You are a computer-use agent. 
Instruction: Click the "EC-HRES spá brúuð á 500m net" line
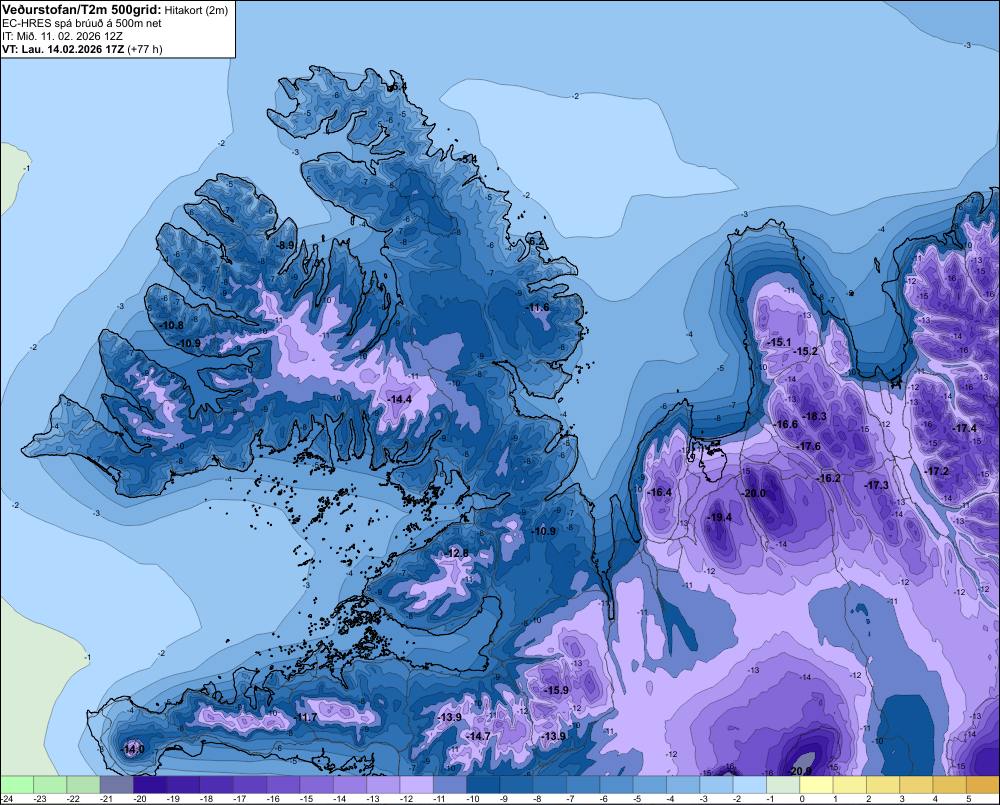point(82,24)
